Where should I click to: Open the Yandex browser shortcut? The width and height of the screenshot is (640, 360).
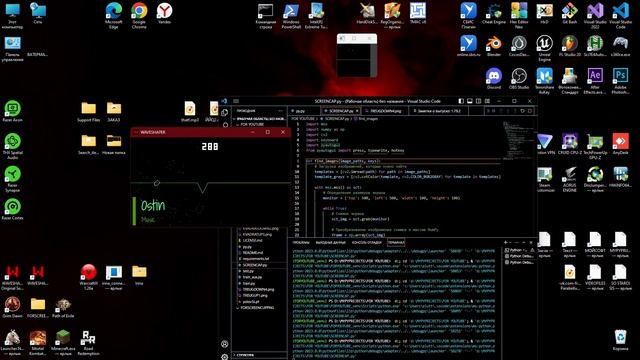coord(164,13)
